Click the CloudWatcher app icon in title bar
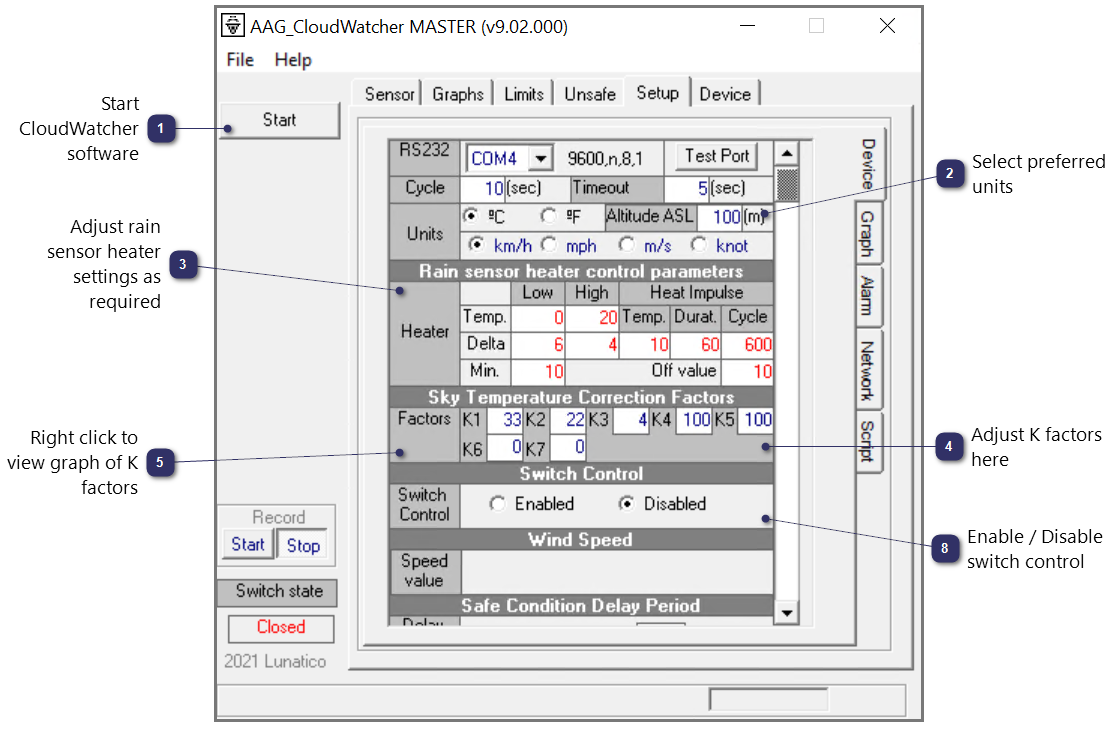Image resolution: width=1113 pixels, height=729 pixels. pos(232,26)
